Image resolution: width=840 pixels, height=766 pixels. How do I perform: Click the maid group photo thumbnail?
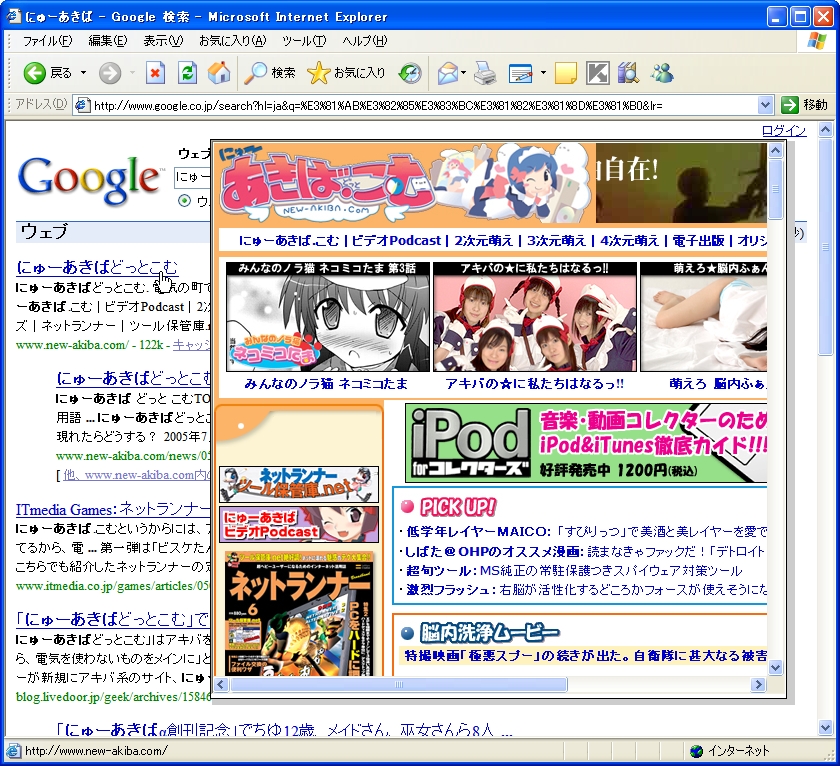[x=535, y=317]
